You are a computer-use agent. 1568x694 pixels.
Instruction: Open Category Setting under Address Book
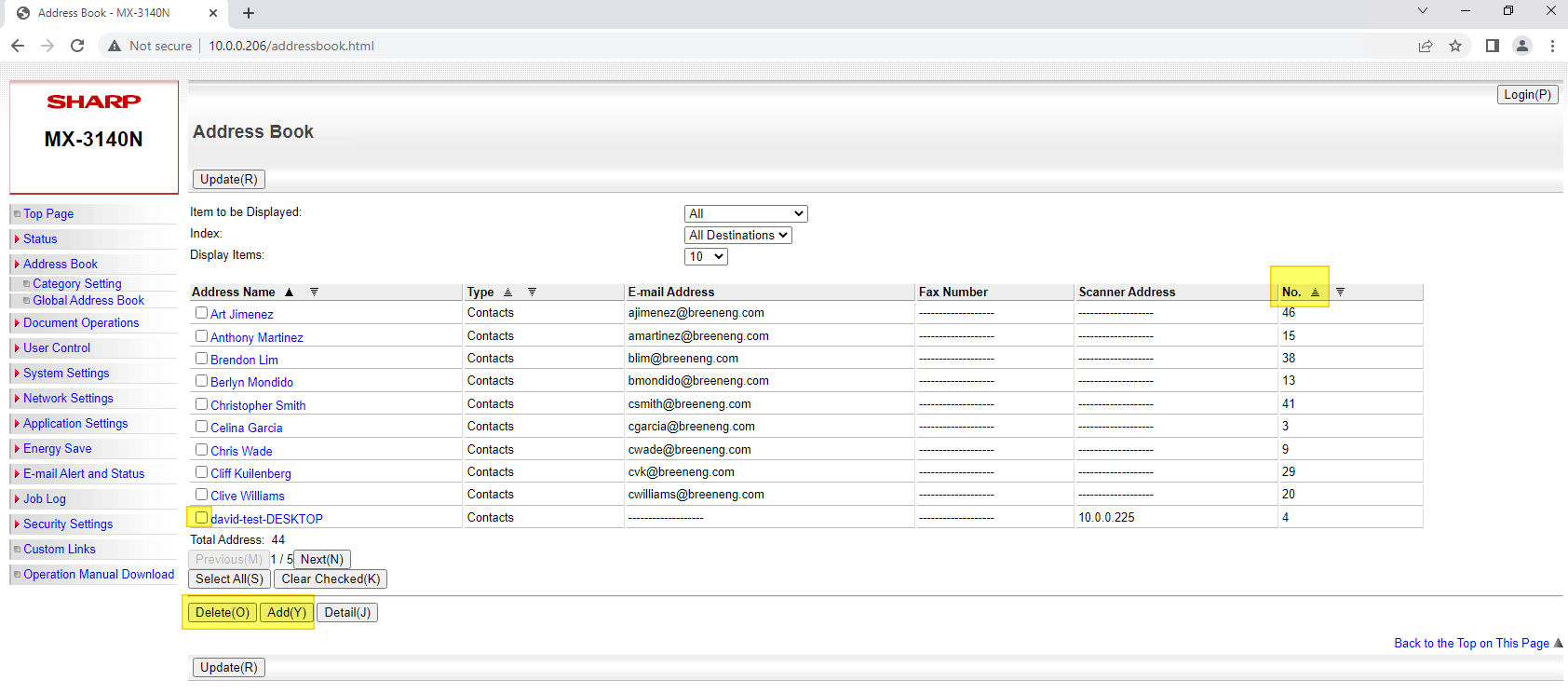[77, 283]
